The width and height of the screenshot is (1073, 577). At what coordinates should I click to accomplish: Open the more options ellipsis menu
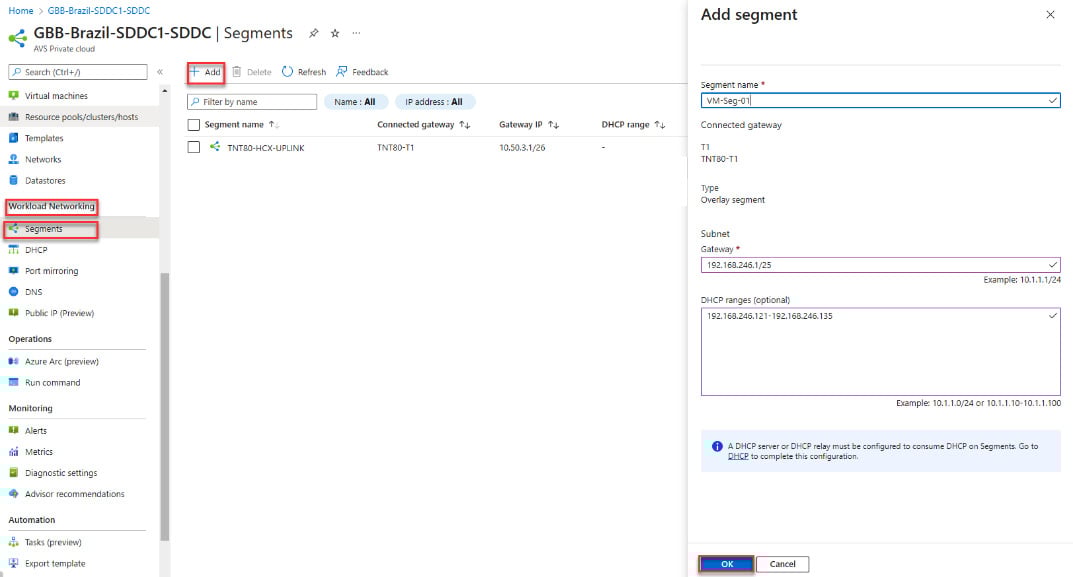point(356,33)
